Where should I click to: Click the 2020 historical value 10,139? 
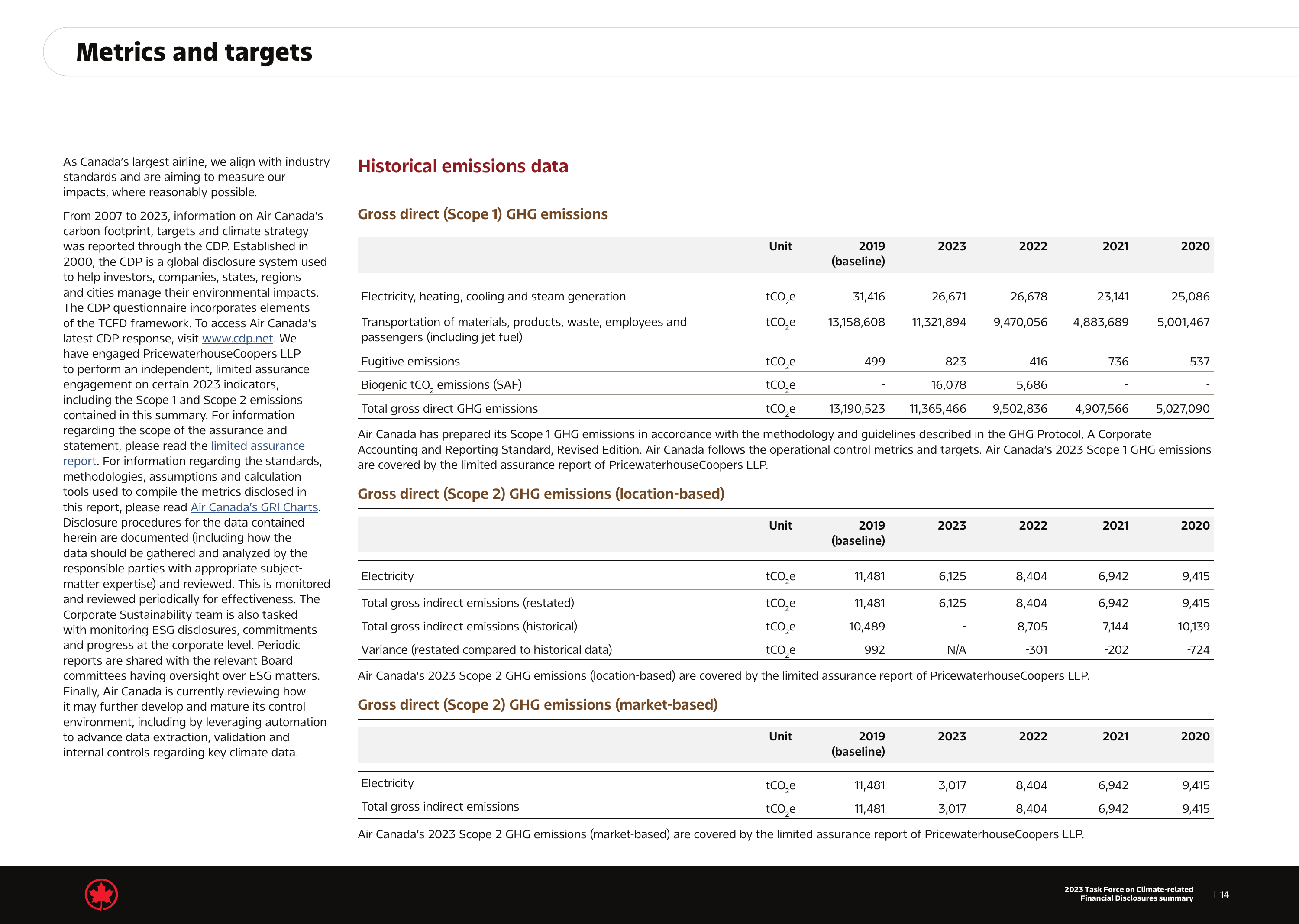(1194, 627)
